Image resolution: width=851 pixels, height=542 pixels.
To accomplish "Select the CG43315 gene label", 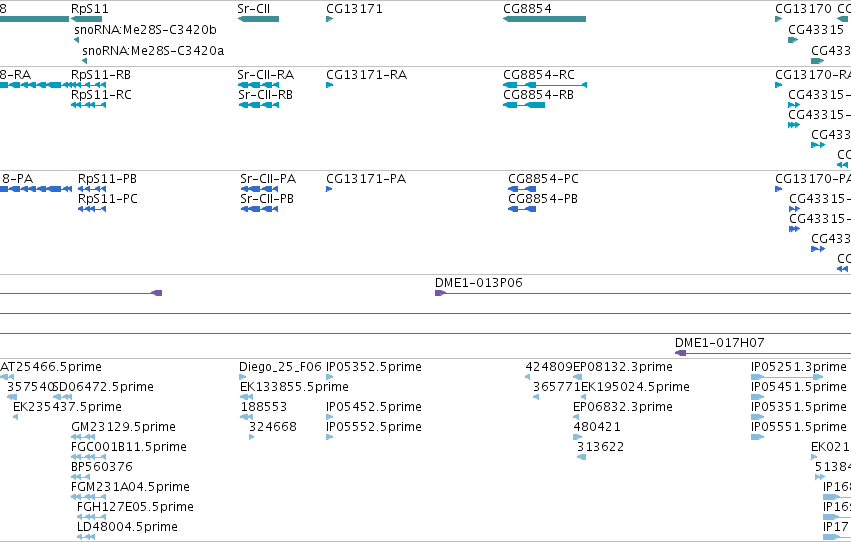I will [816, 30].
